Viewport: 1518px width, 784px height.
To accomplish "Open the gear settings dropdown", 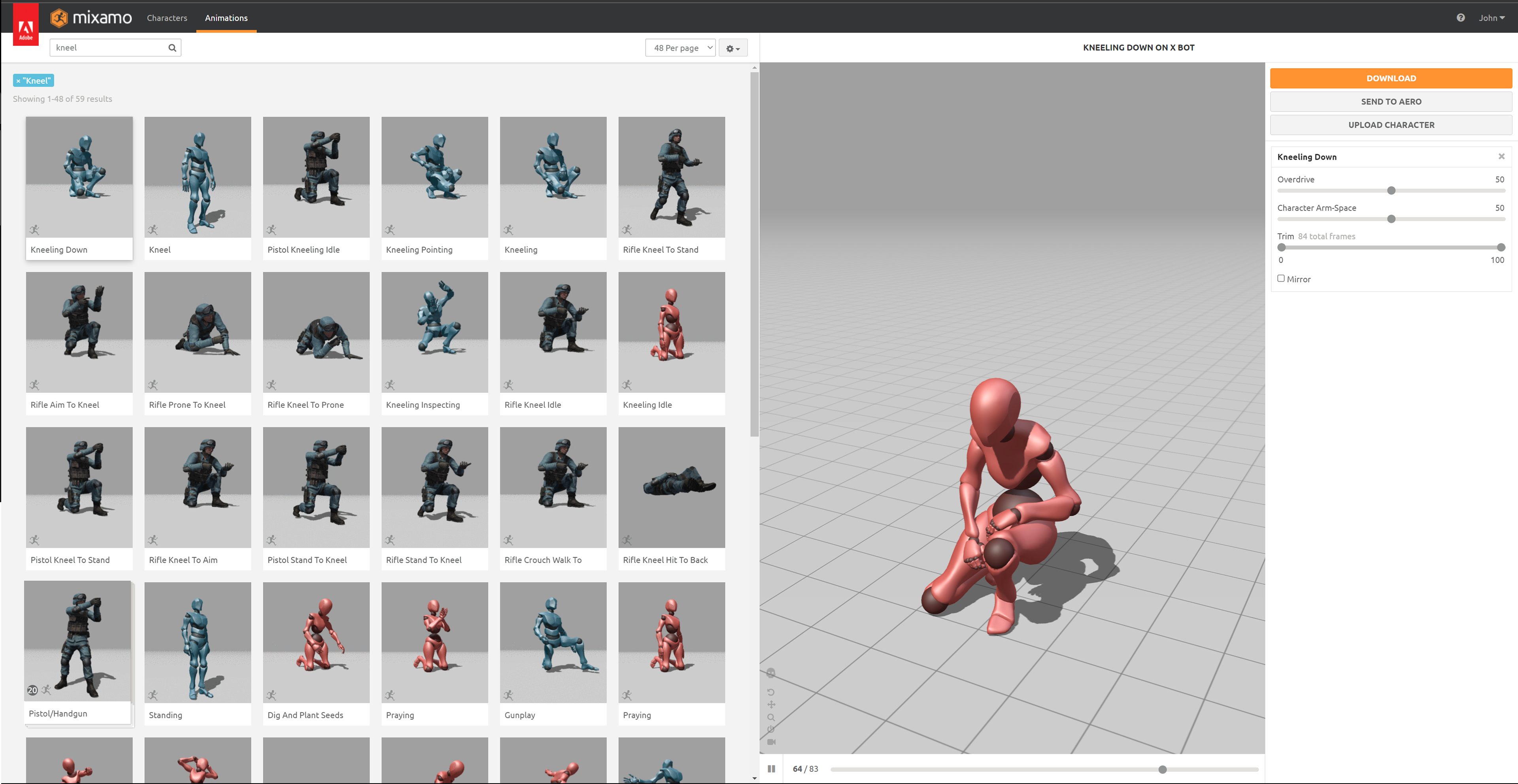I will (x=733, y=48).
